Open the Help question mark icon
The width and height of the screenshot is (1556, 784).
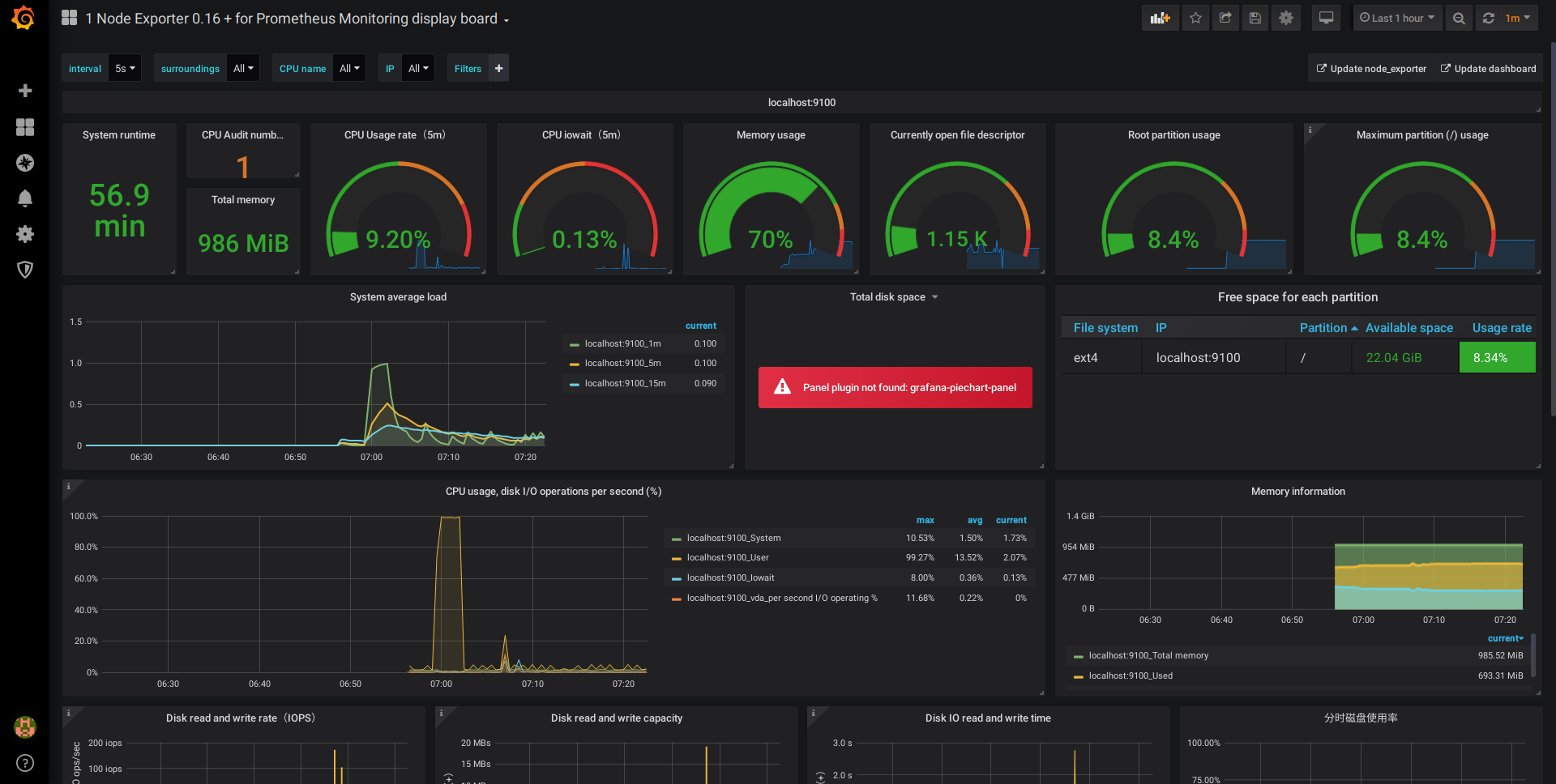point(25,763)
